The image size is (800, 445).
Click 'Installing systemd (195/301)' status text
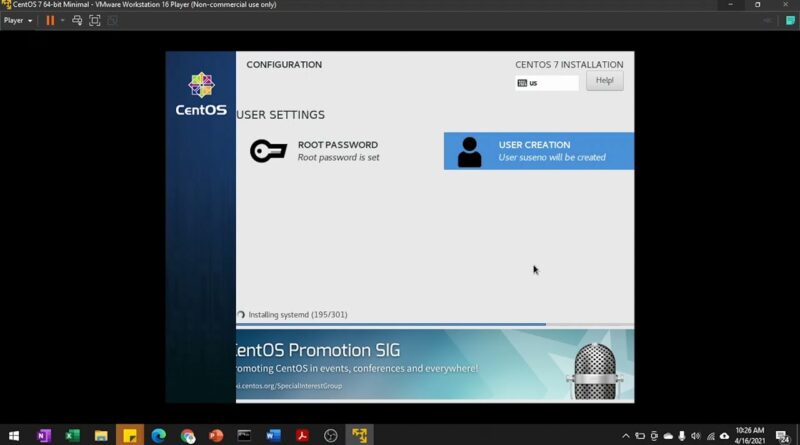click(x=297, y=315)
